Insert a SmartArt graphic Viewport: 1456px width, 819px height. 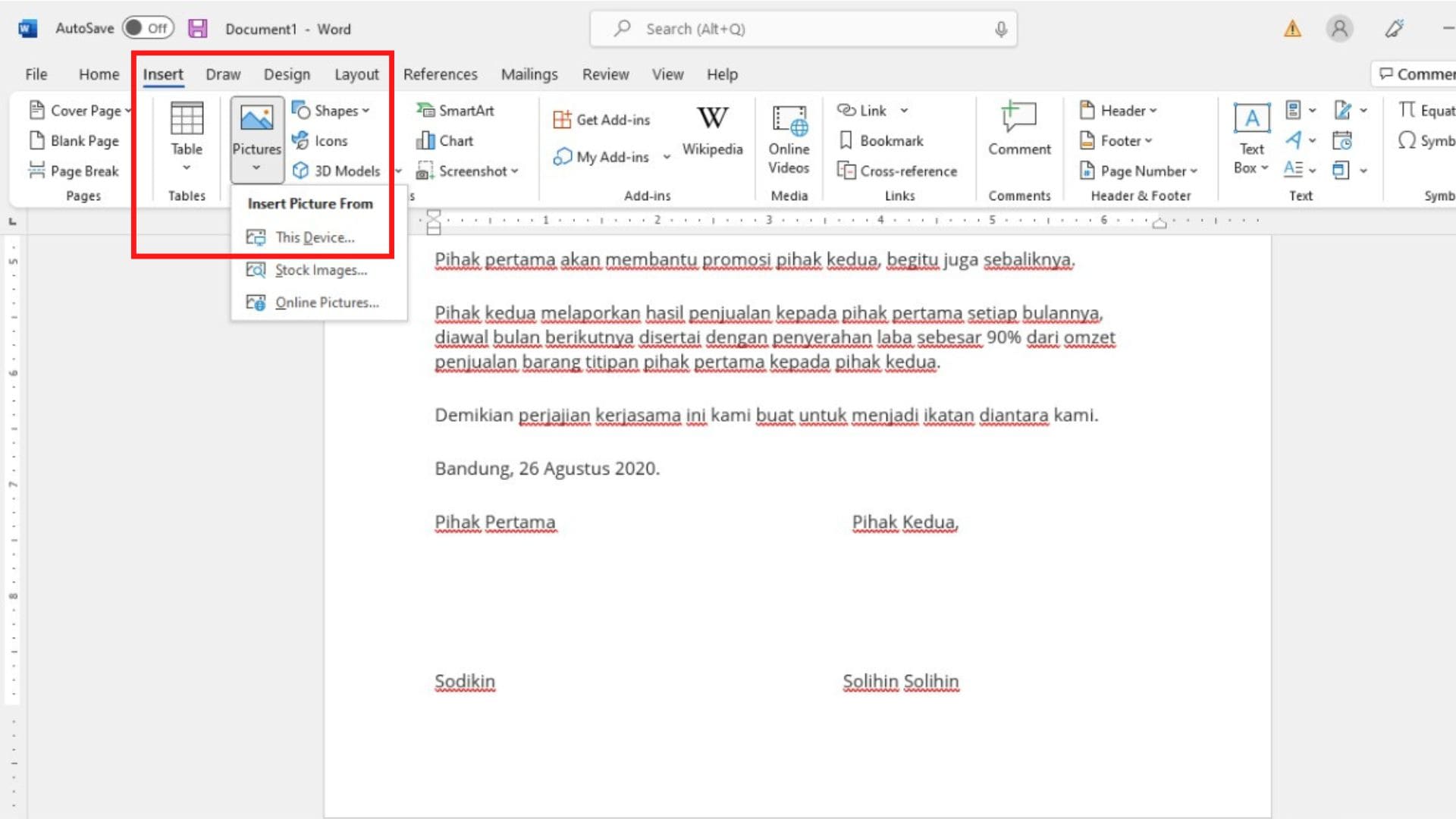click(455, 110)
